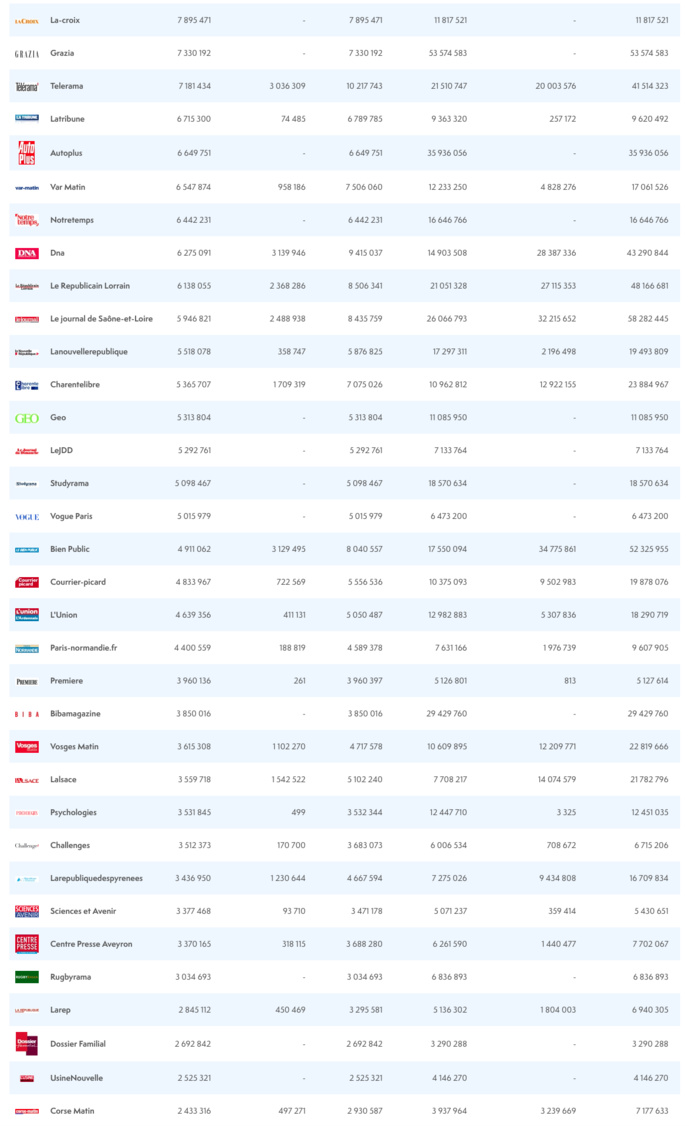Screen dimensions: 689x1126
Task: Click the La-croix logo icon
Action: tap(27, 20)
